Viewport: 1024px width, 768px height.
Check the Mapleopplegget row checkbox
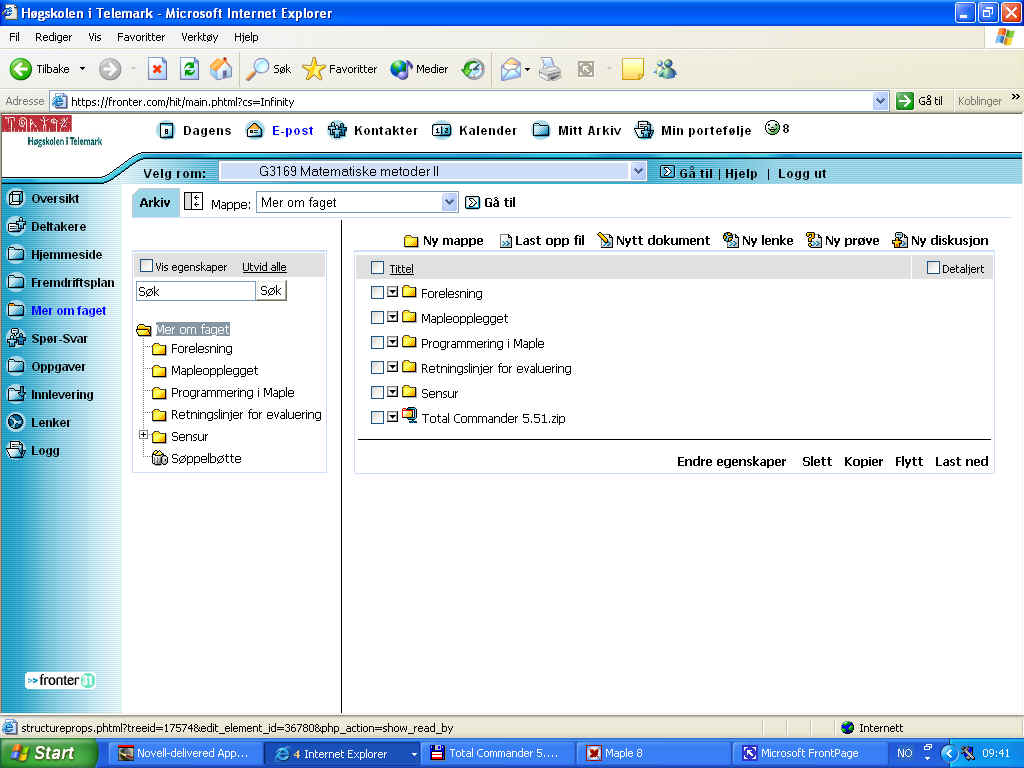(377, 317)
